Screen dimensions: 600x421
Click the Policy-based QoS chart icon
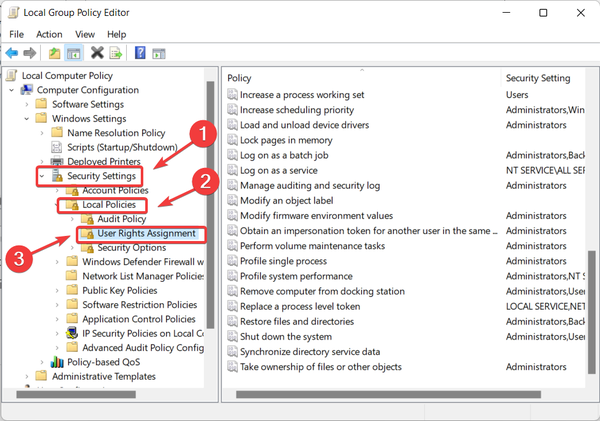(57, 362)
